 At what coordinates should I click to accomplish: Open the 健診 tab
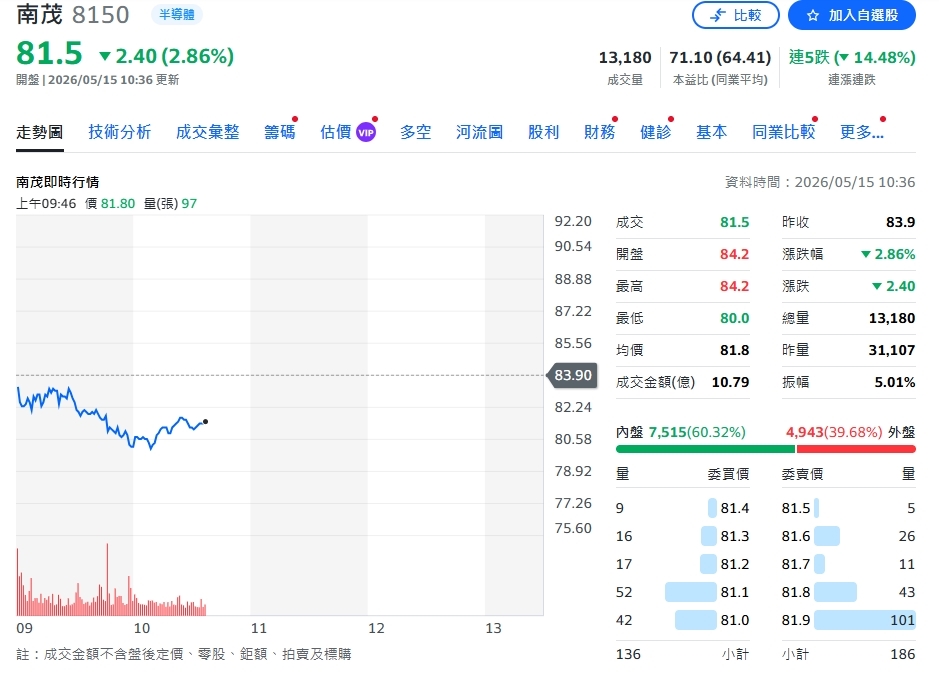click(x=656, y=132)
